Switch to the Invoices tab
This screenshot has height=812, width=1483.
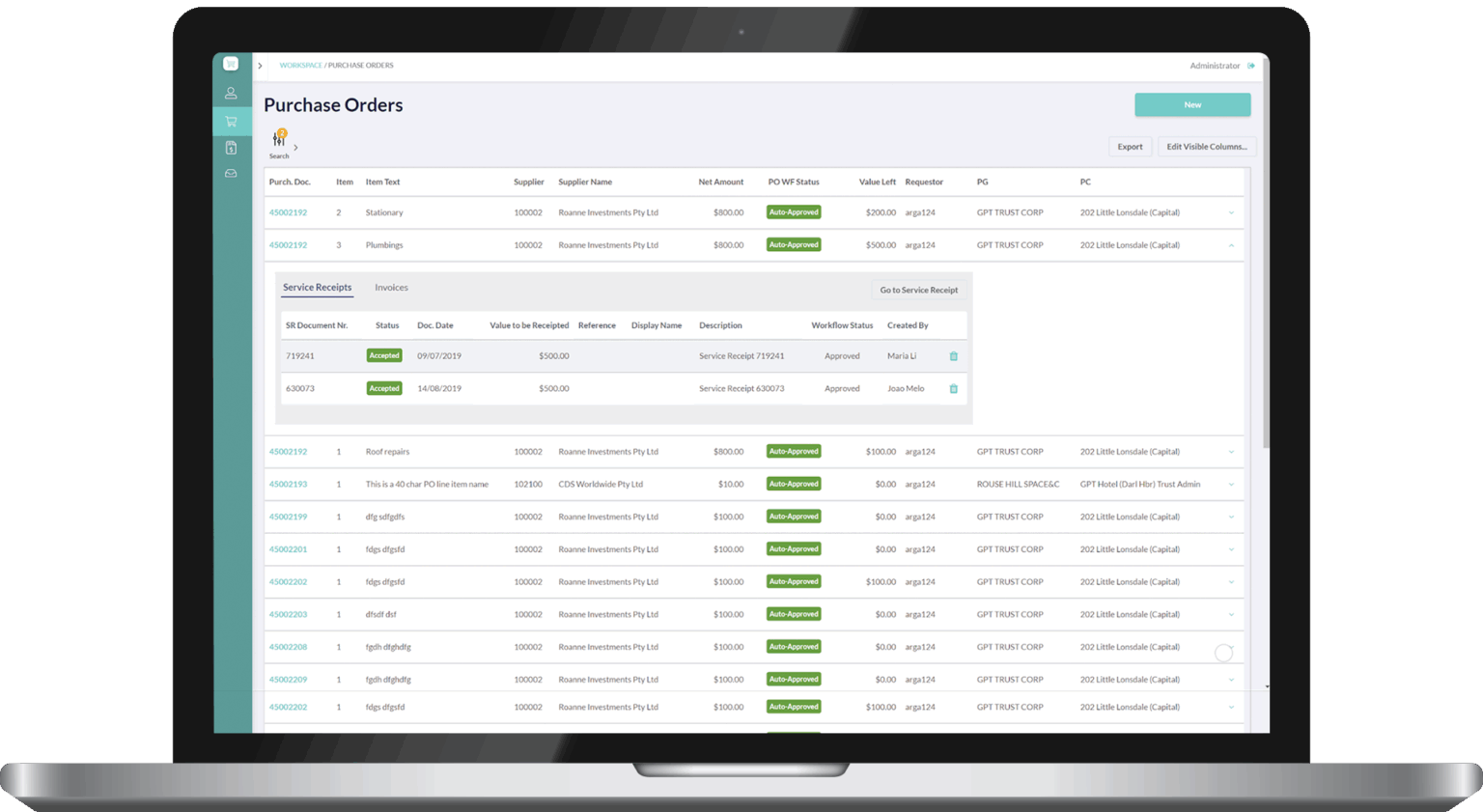click(391, 288)
